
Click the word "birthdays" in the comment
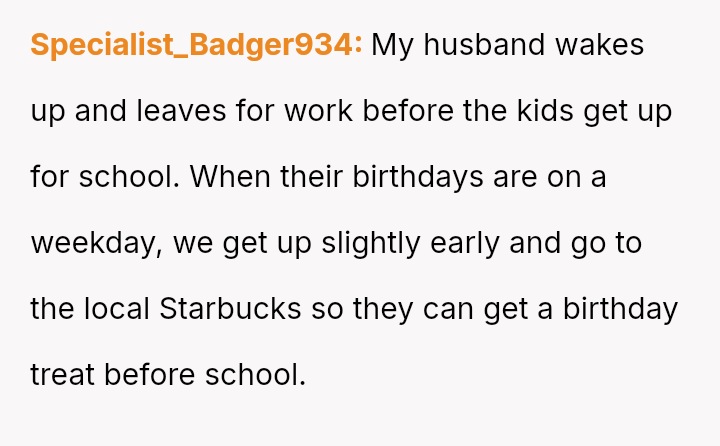point(410,177)
